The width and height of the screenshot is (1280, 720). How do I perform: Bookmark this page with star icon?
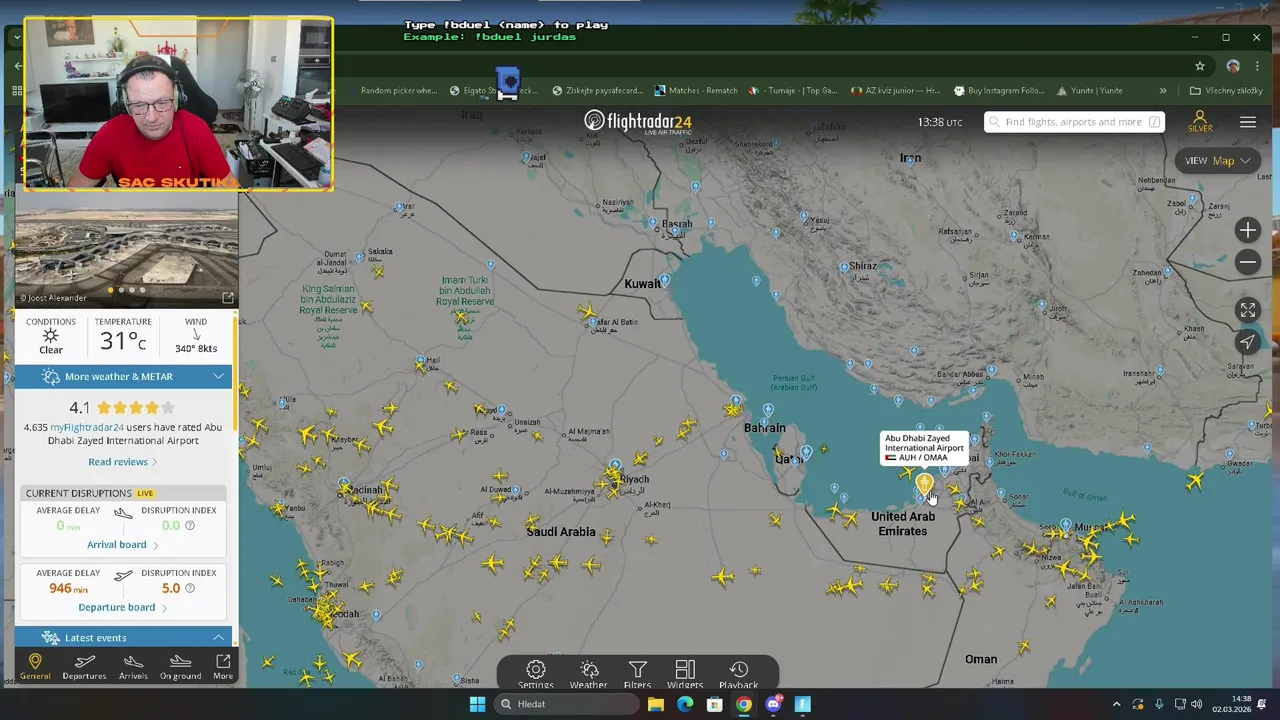(x=1200, y=66)
